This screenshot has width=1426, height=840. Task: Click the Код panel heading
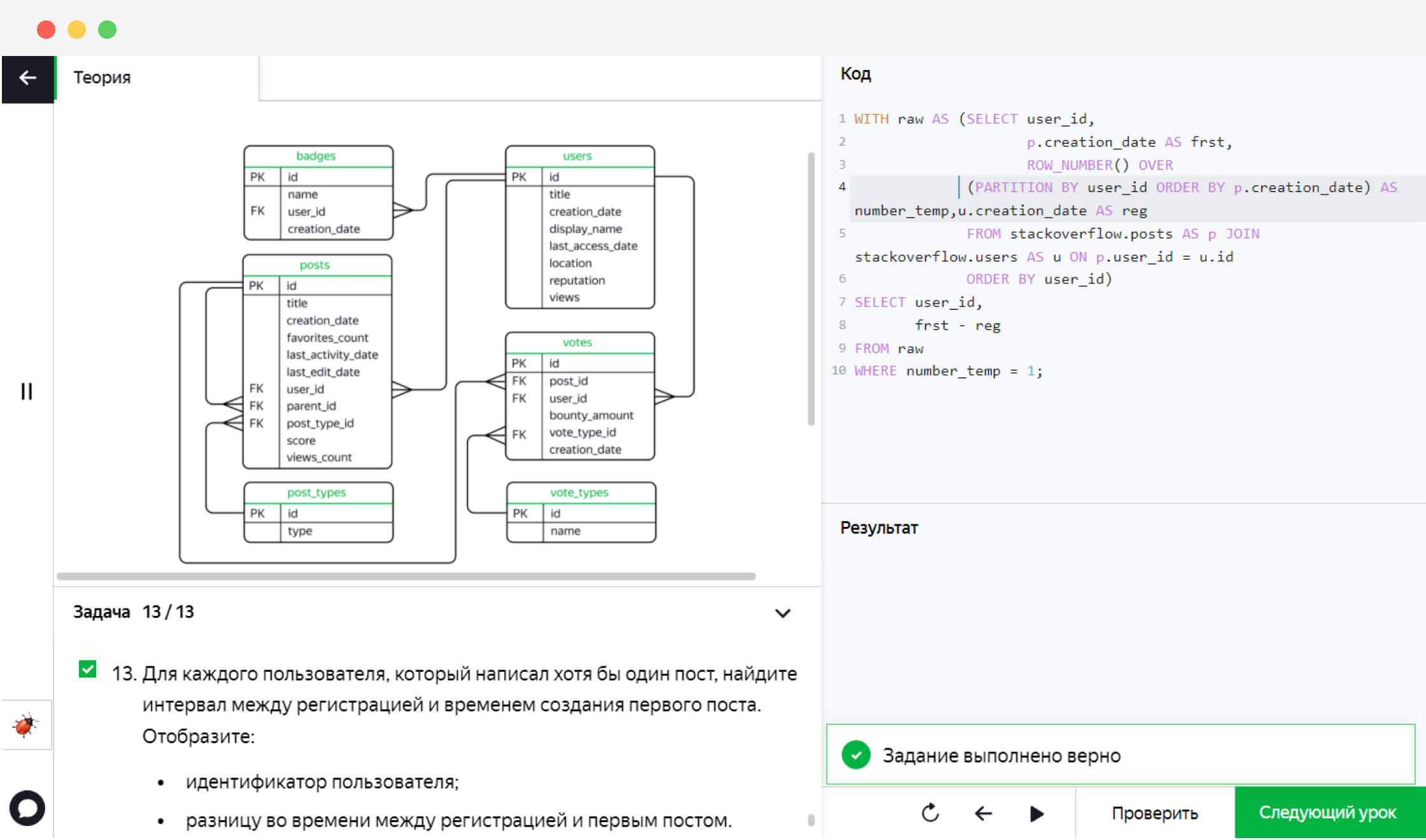[856, 74]
